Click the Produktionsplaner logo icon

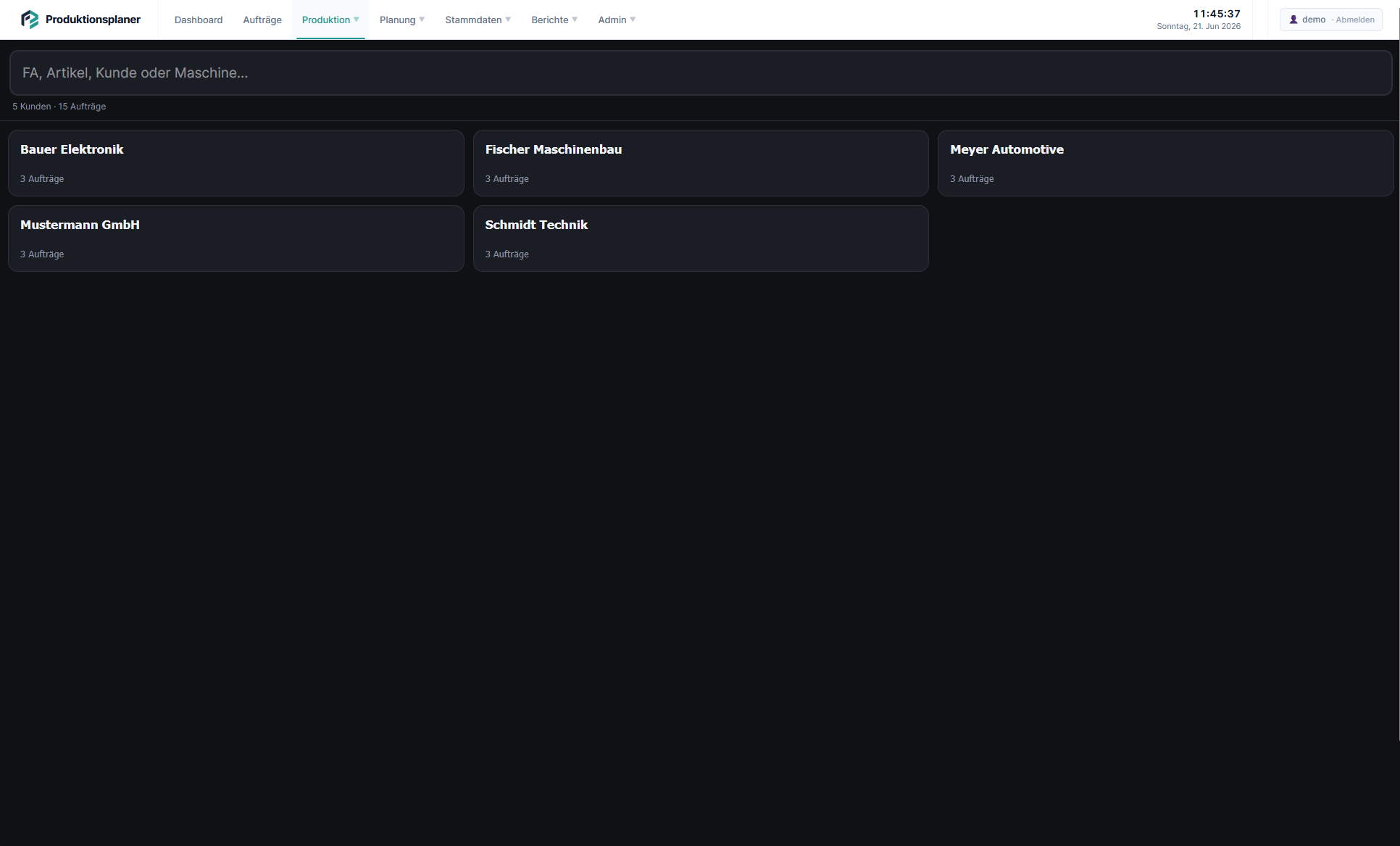(30, 20)
